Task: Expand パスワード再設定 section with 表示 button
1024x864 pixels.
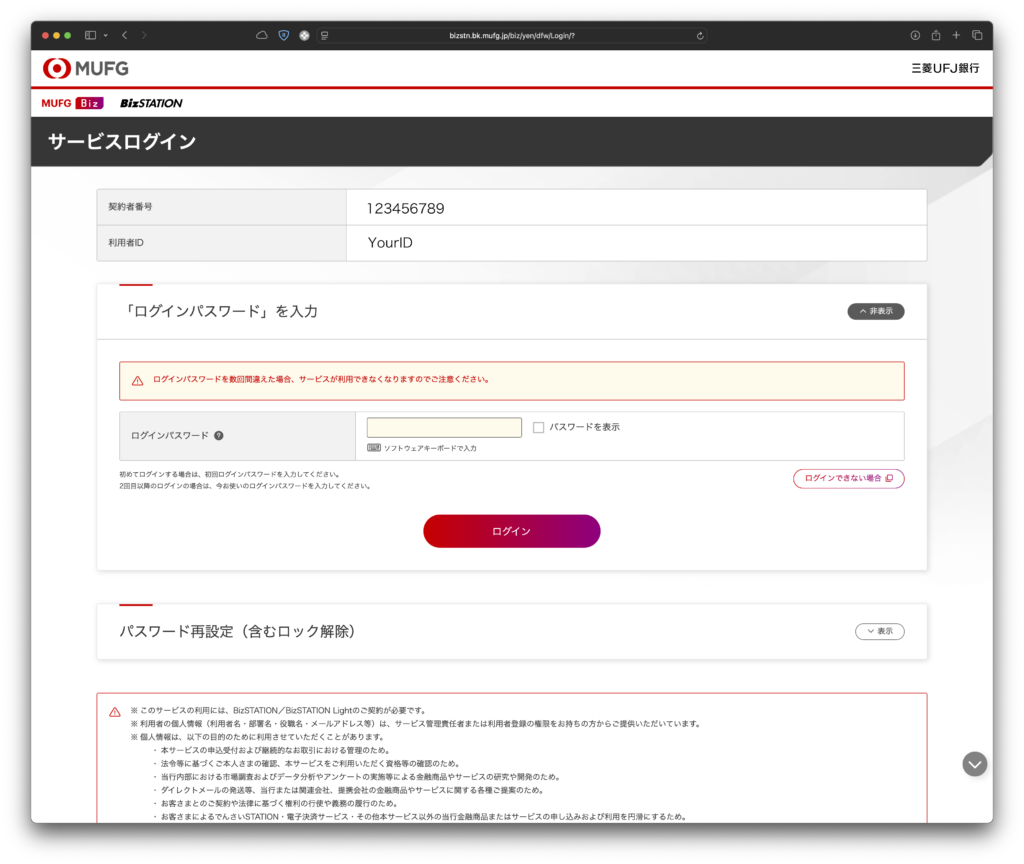Action: 879,631
